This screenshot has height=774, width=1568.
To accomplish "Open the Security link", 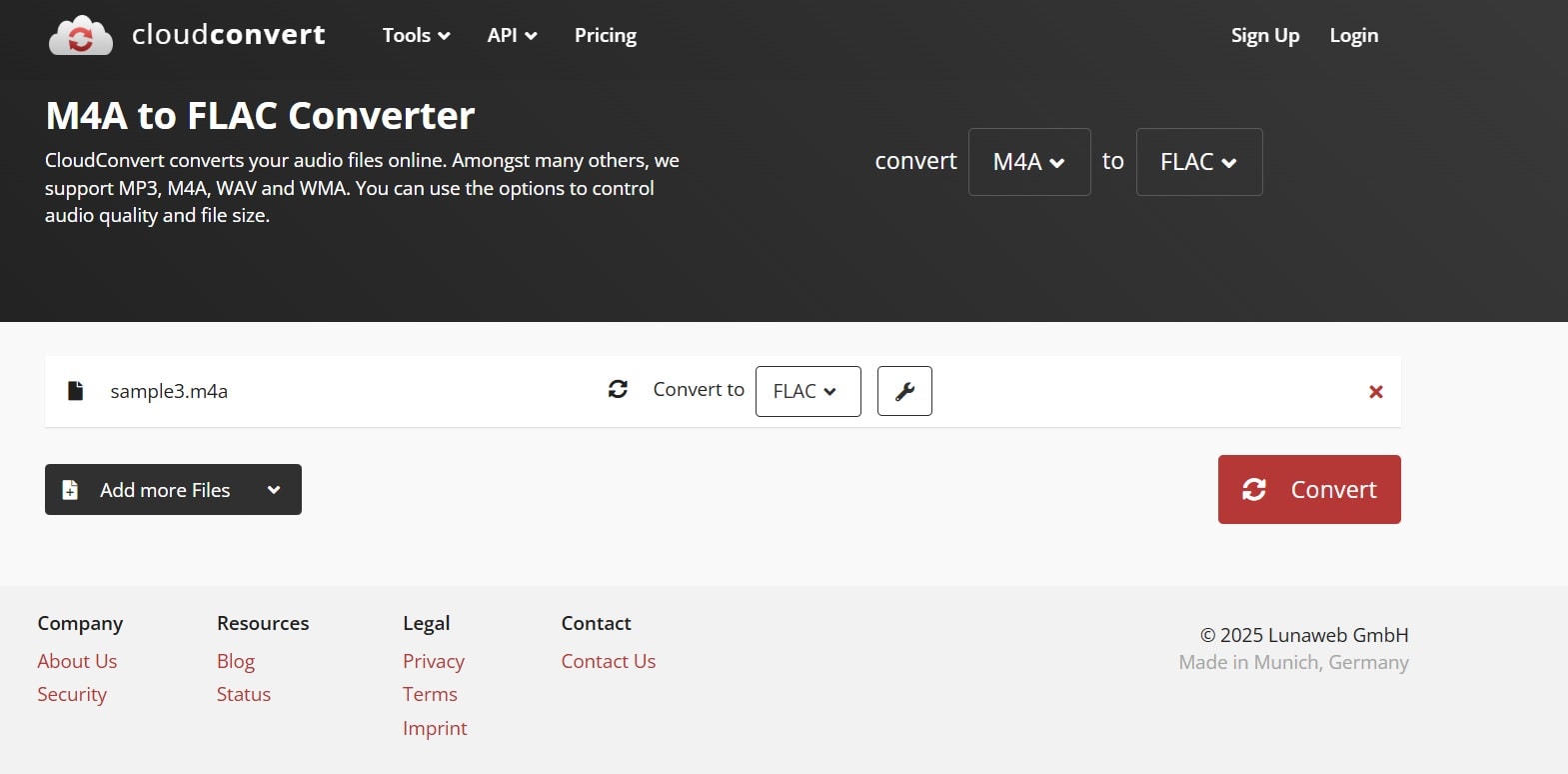I will (x=72, y=694).
